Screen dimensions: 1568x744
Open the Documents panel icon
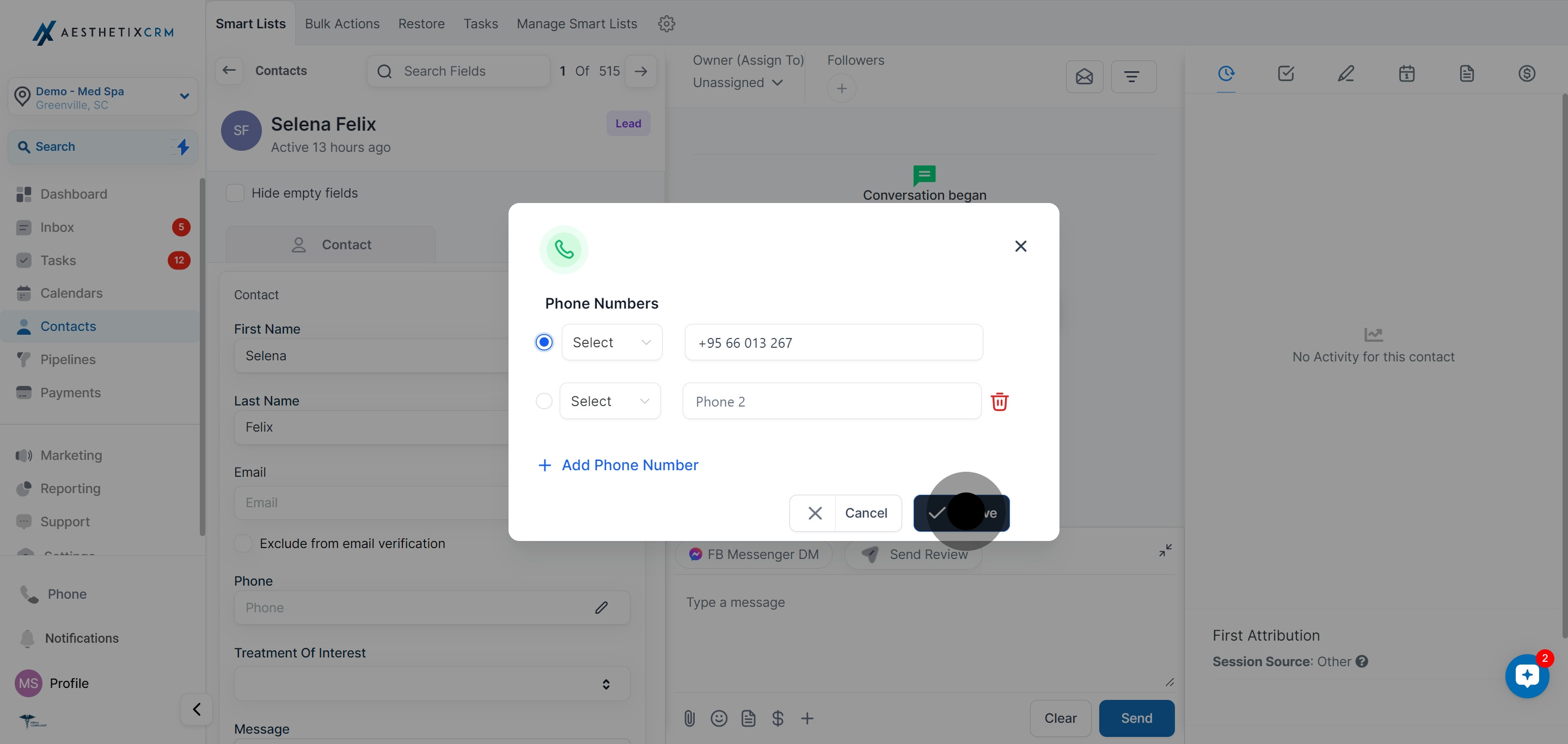pyautogui.click(x=1466, y=73)
